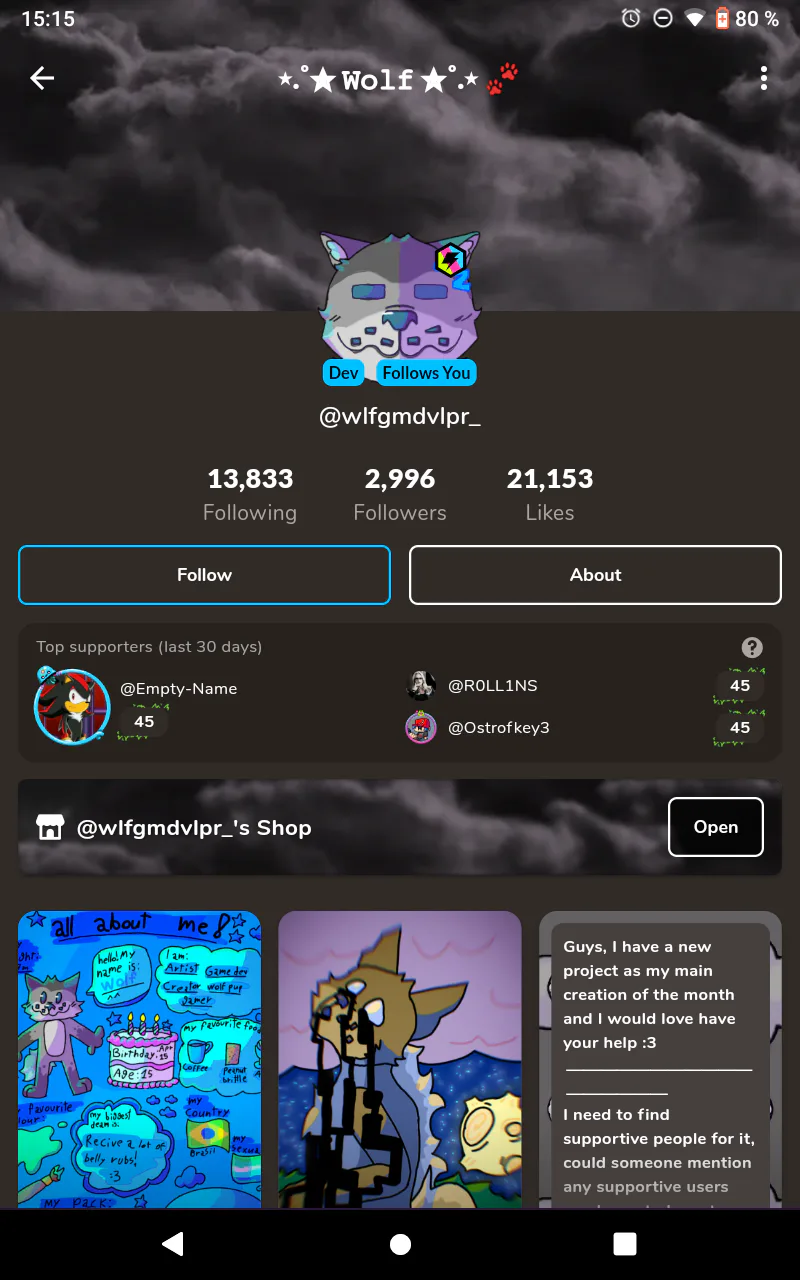Open @Ostrofkey3 supporter avatar

point(421,727)
